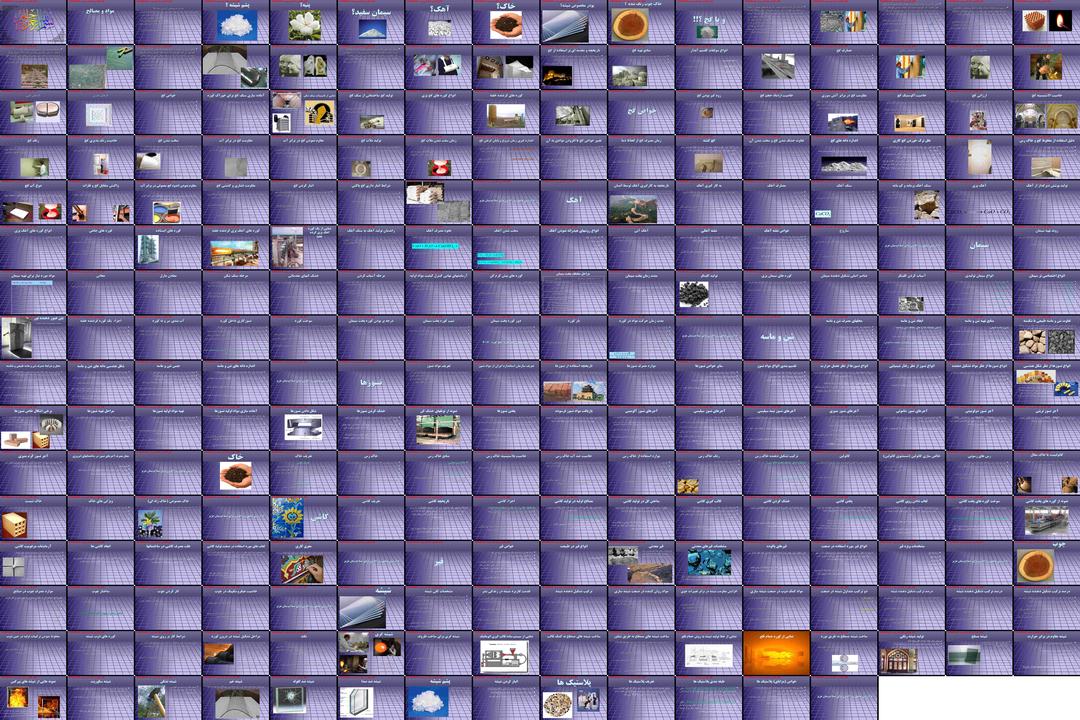Open the slide with CaCO3 label

843,203
